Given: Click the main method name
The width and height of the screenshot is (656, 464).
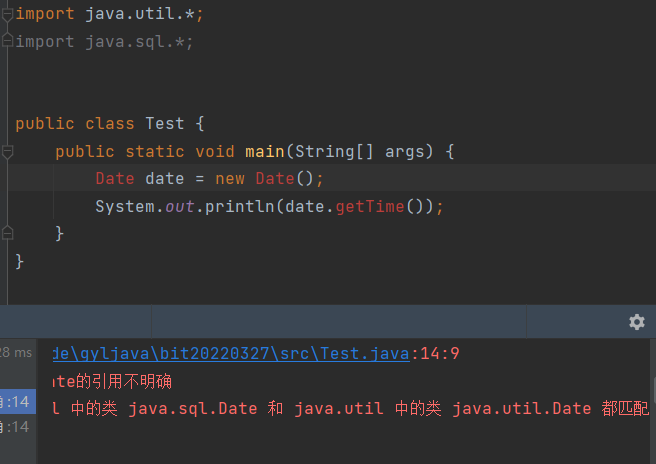Looking at the screenshot, I should [x=264, y=151].
